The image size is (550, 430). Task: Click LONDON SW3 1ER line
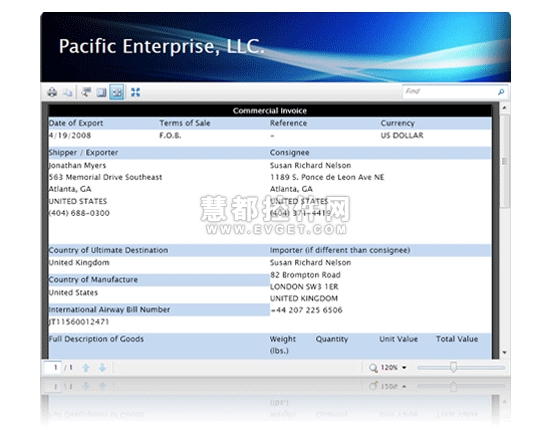[x=304, y=287]
